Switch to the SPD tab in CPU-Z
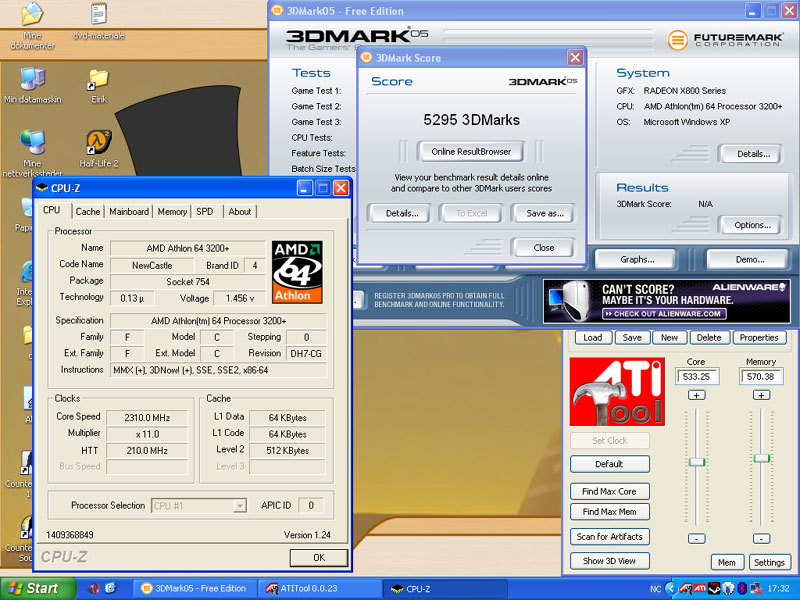Screen dimensions: 800x600 coord(205,212)
